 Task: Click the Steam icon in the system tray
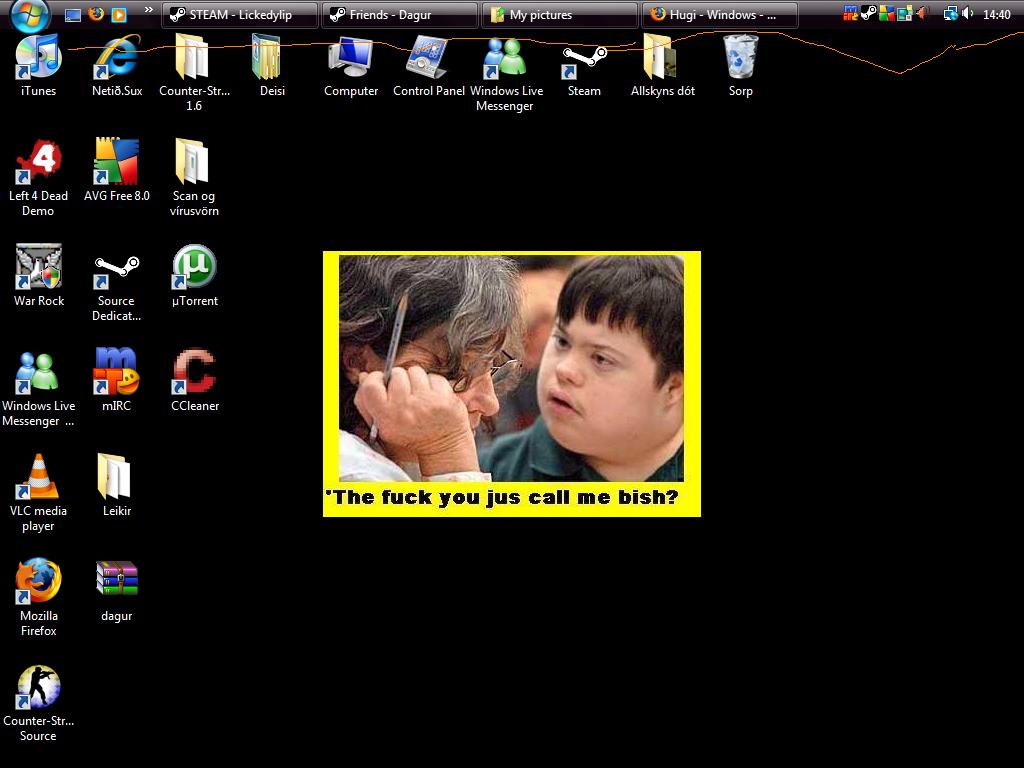pos(869,13)
